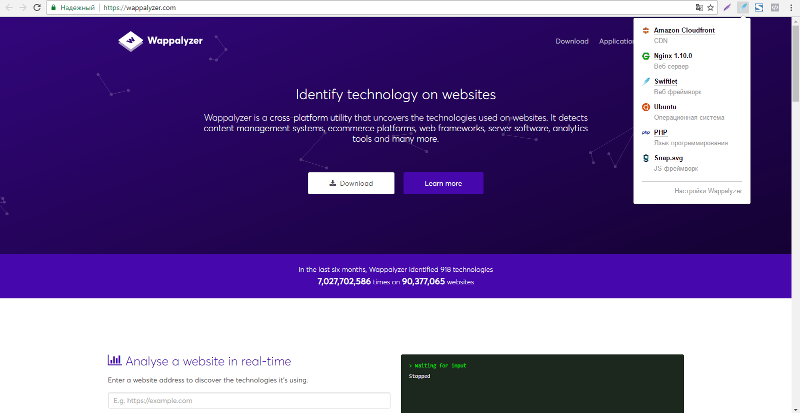Click the white Download button
The image size is (800, 413).
click(351, 183)
